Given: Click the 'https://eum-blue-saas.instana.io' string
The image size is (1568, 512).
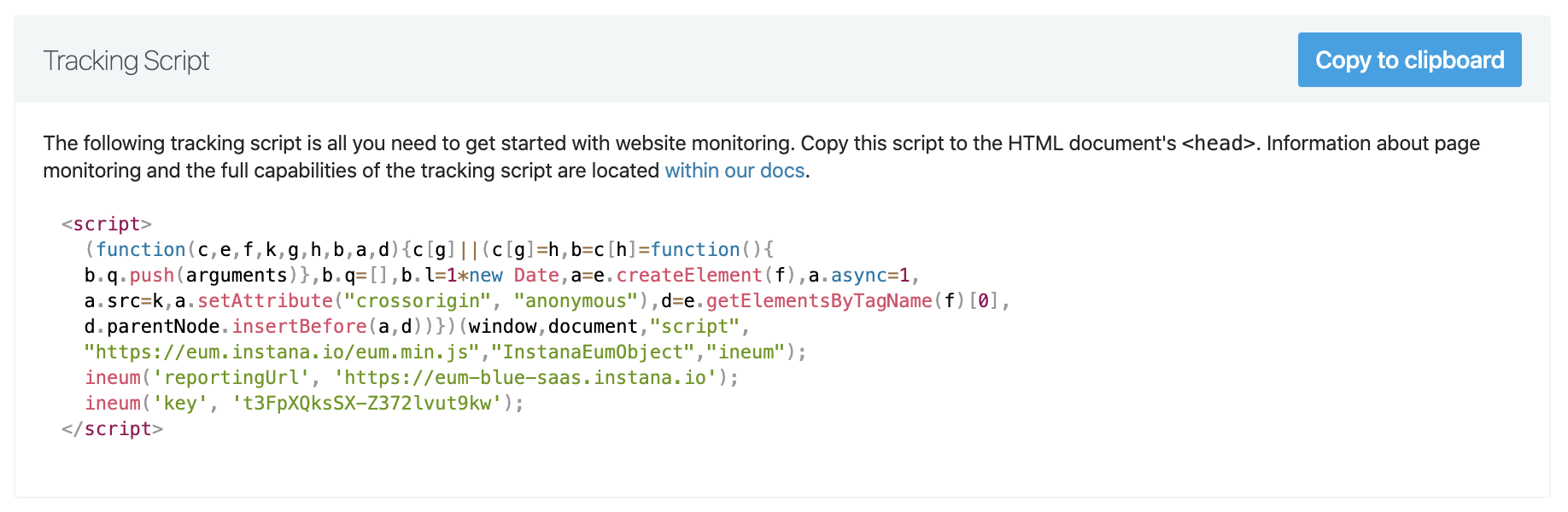Looking at the screenshot, I should click(x=525, y=377).
